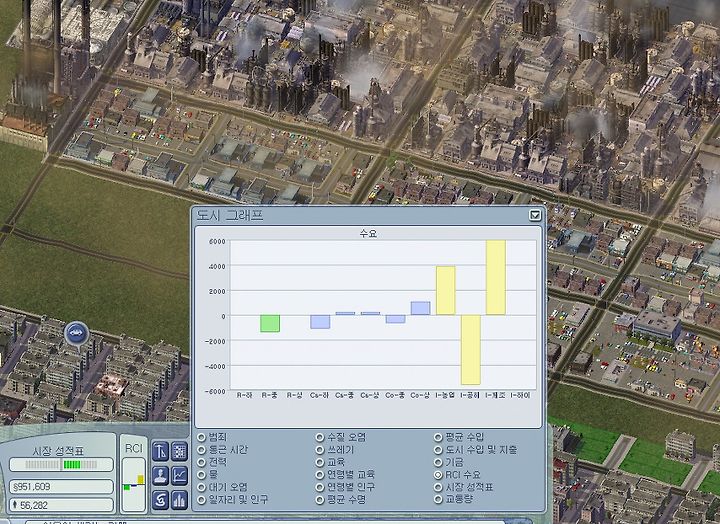Click the R-하 axis label

click(244, 395)
